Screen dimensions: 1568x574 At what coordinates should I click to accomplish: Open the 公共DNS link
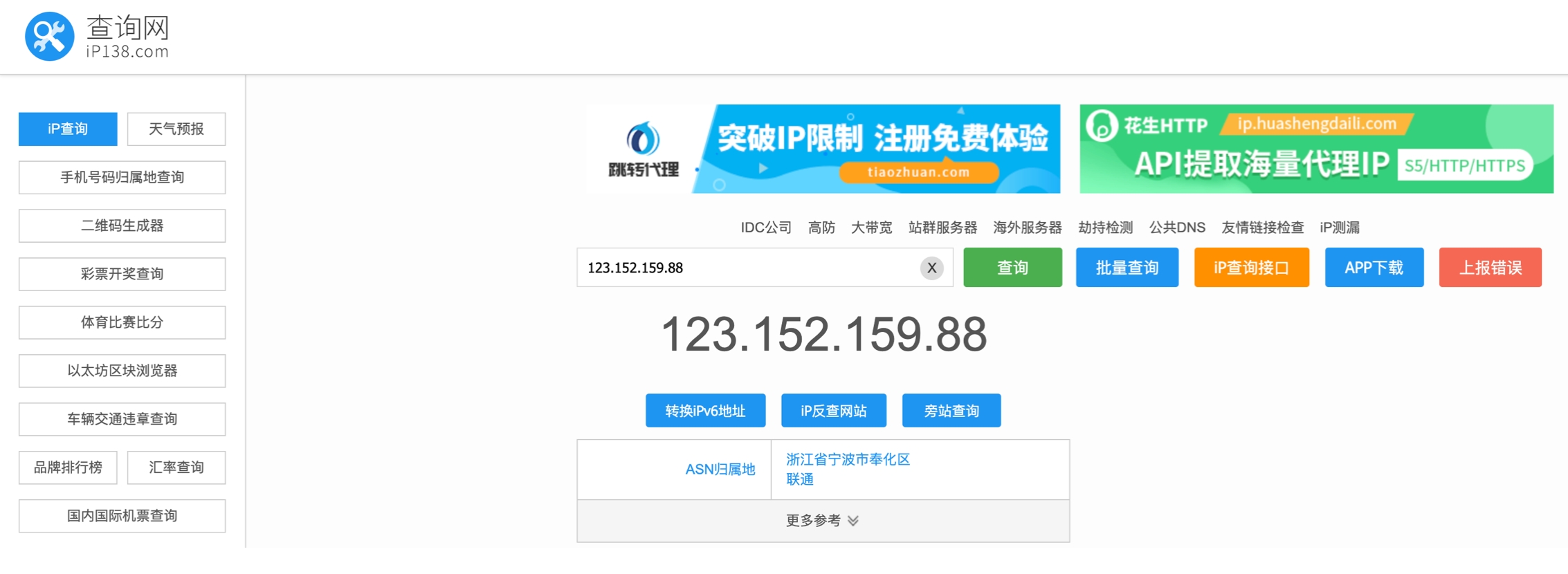tap(1177, 228)
